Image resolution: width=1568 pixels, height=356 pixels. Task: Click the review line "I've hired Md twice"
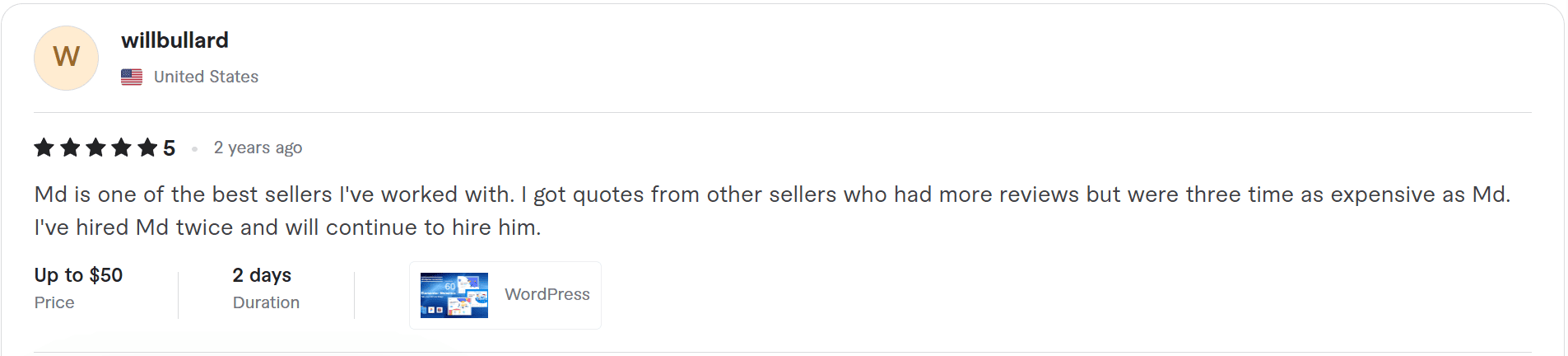tap(287, 227)
